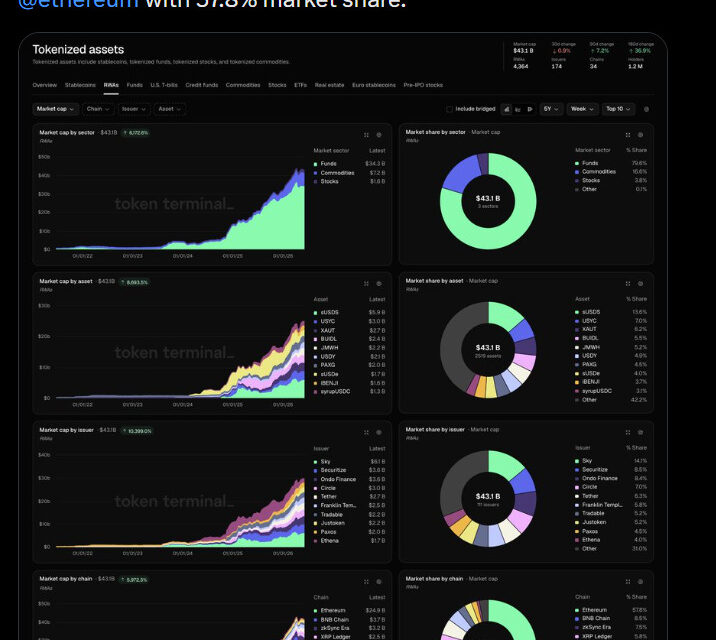Switch to the Pre-IPO stocks tab
Screen dimensions: 716x640
pyautogui.click(x=423, y=85)
